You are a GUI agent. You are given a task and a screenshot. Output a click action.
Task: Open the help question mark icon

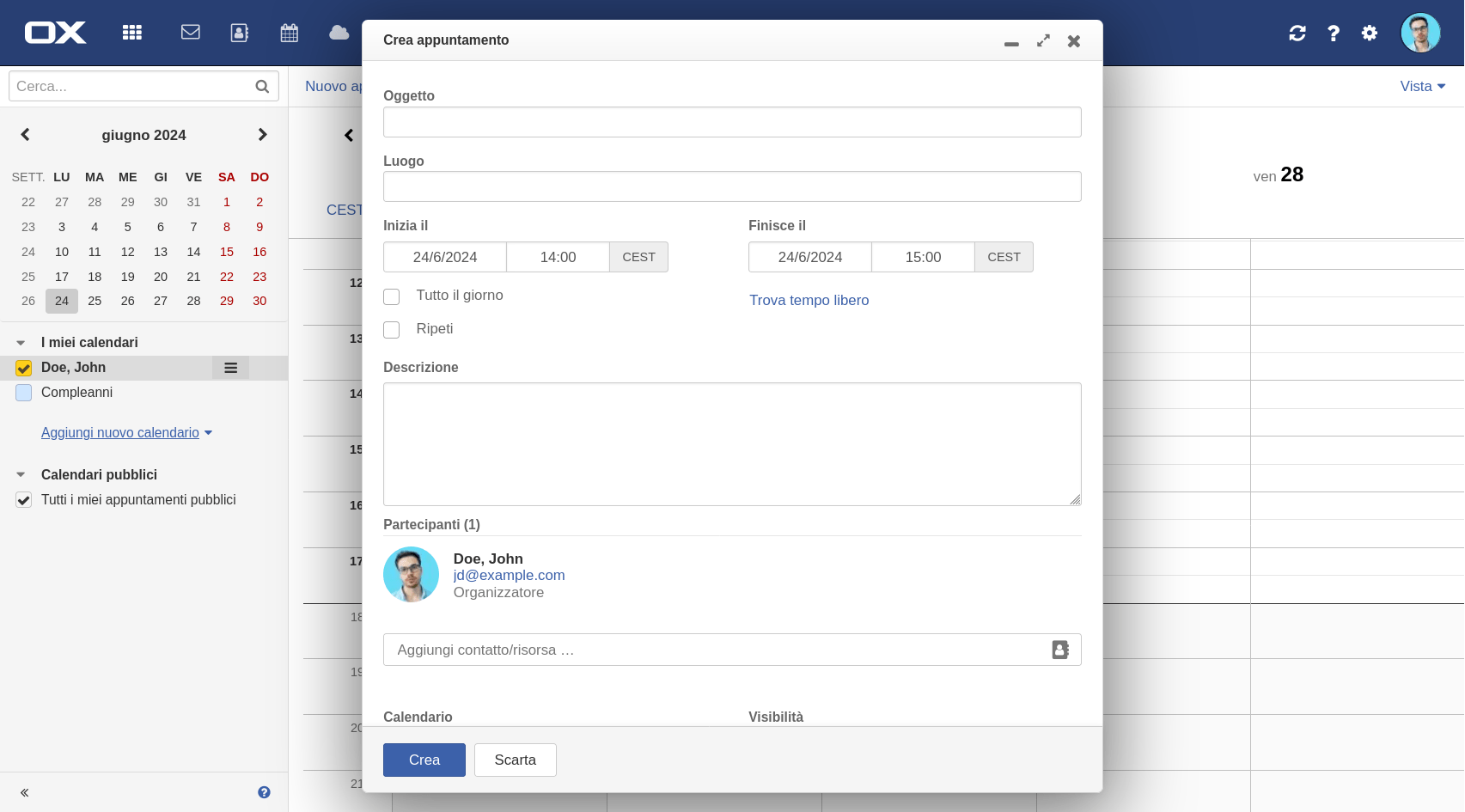click(x=1334, y=33)
